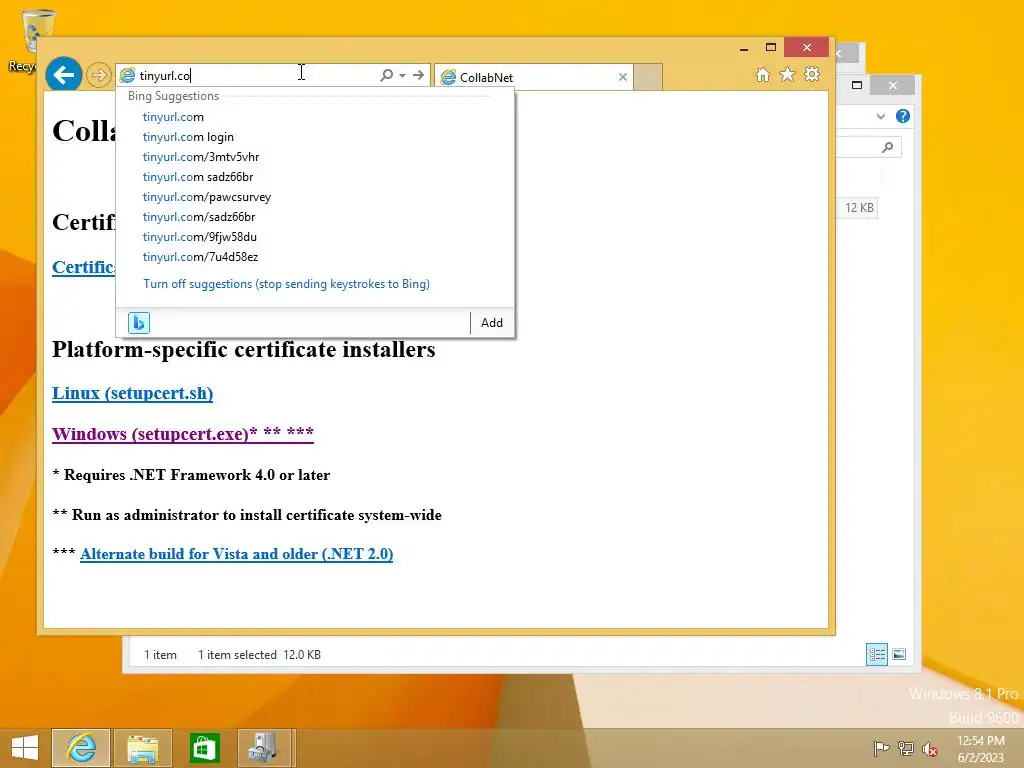Choose the tinyurl.com login suggestion
The width and height of the screenshot is (1024, 768).
coord(188,137)
